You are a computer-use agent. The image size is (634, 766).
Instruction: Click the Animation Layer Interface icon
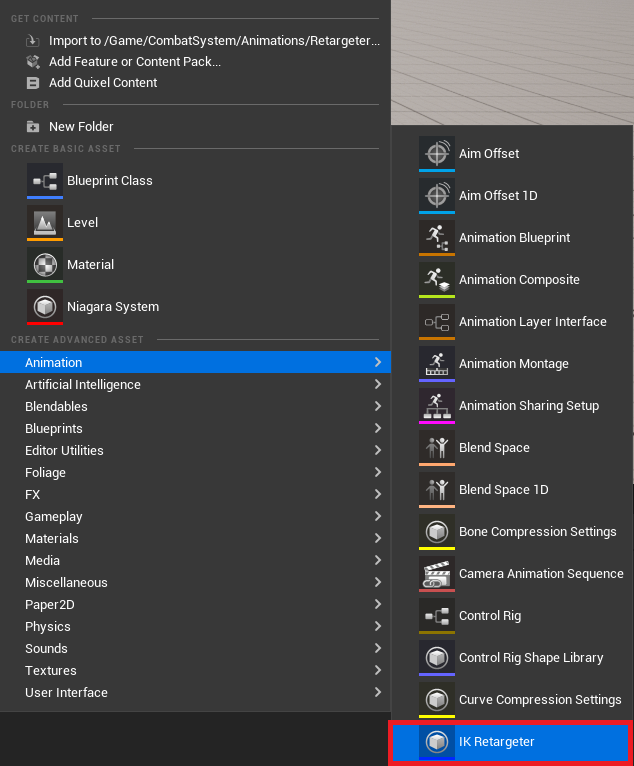point(437,322)
